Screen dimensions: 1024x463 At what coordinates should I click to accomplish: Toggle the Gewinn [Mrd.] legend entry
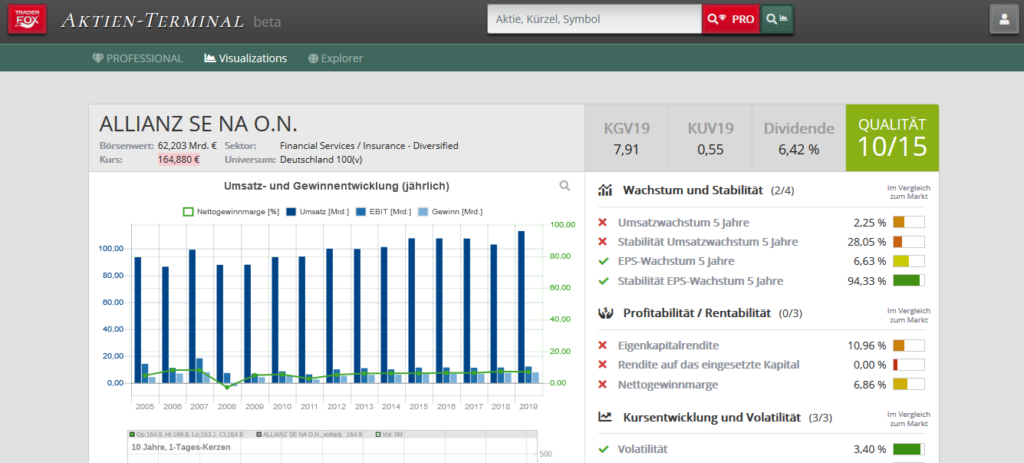(x=450, y=212)
